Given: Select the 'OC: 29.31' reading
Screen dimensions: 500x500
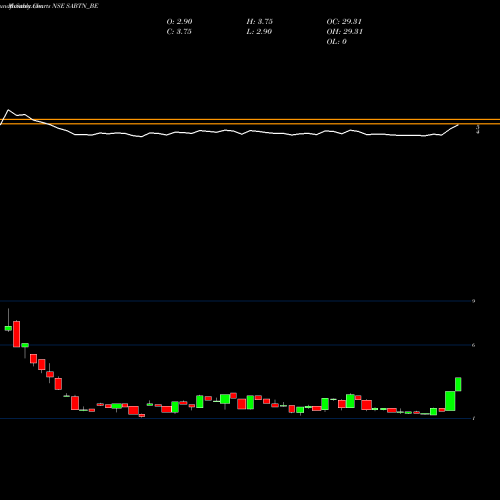Looking at the screenshot, I should point(344,22).
